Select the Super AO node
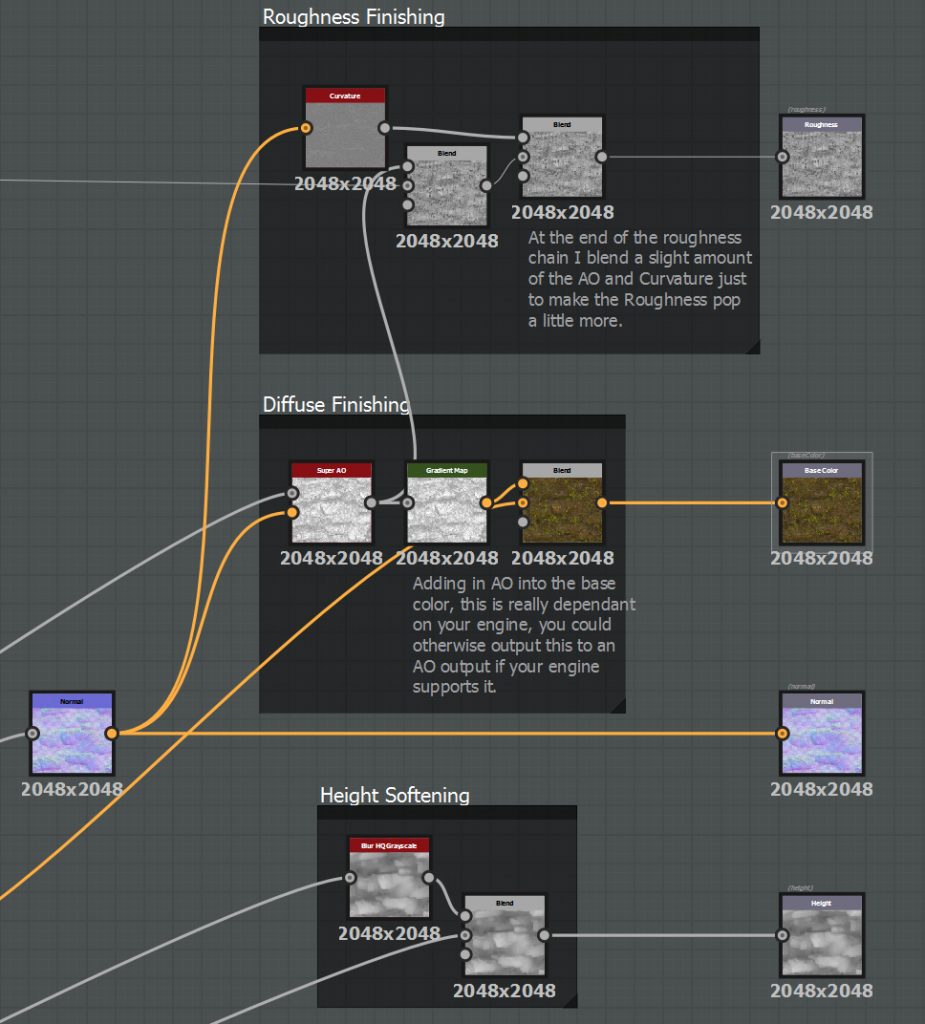Image resolution: width=925 pixels, height=1024 pixels. 330,505
